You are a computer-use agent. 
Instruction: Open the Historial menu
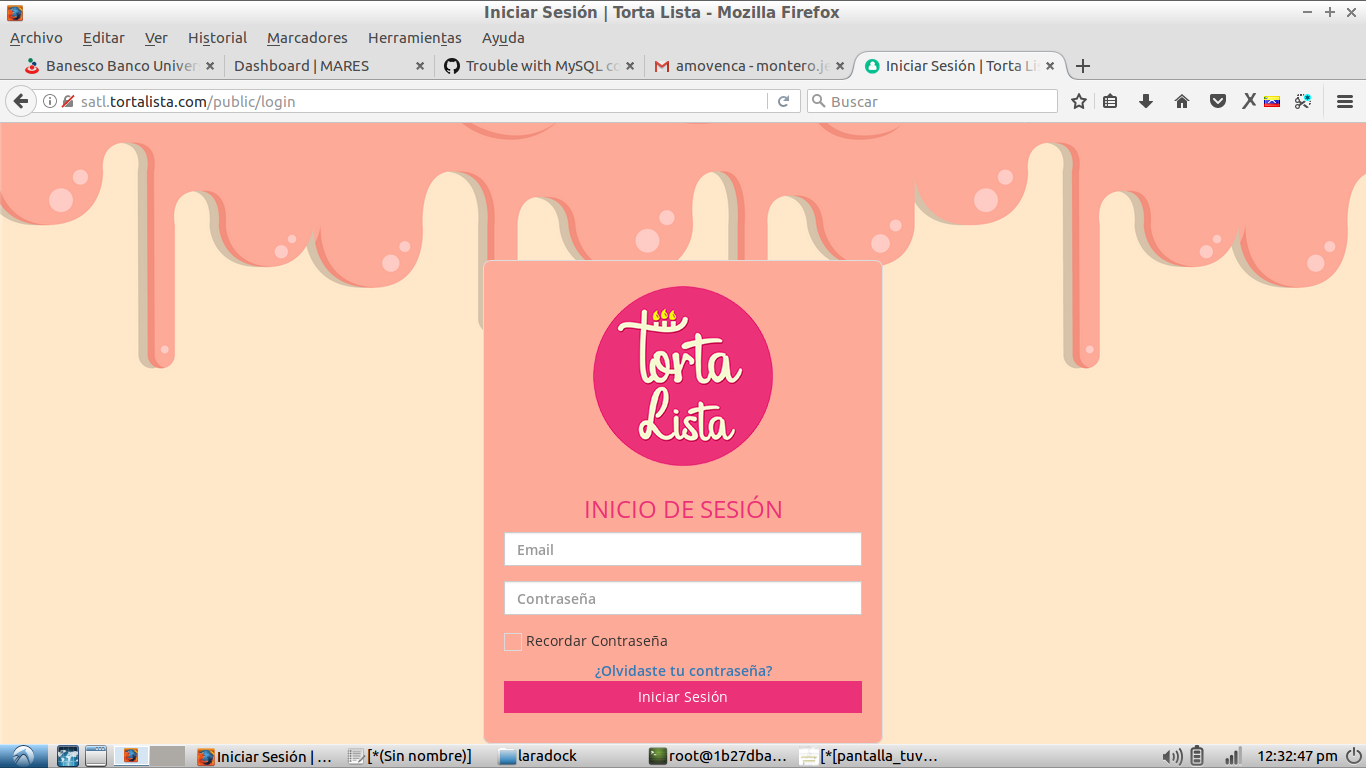[217, 38]
